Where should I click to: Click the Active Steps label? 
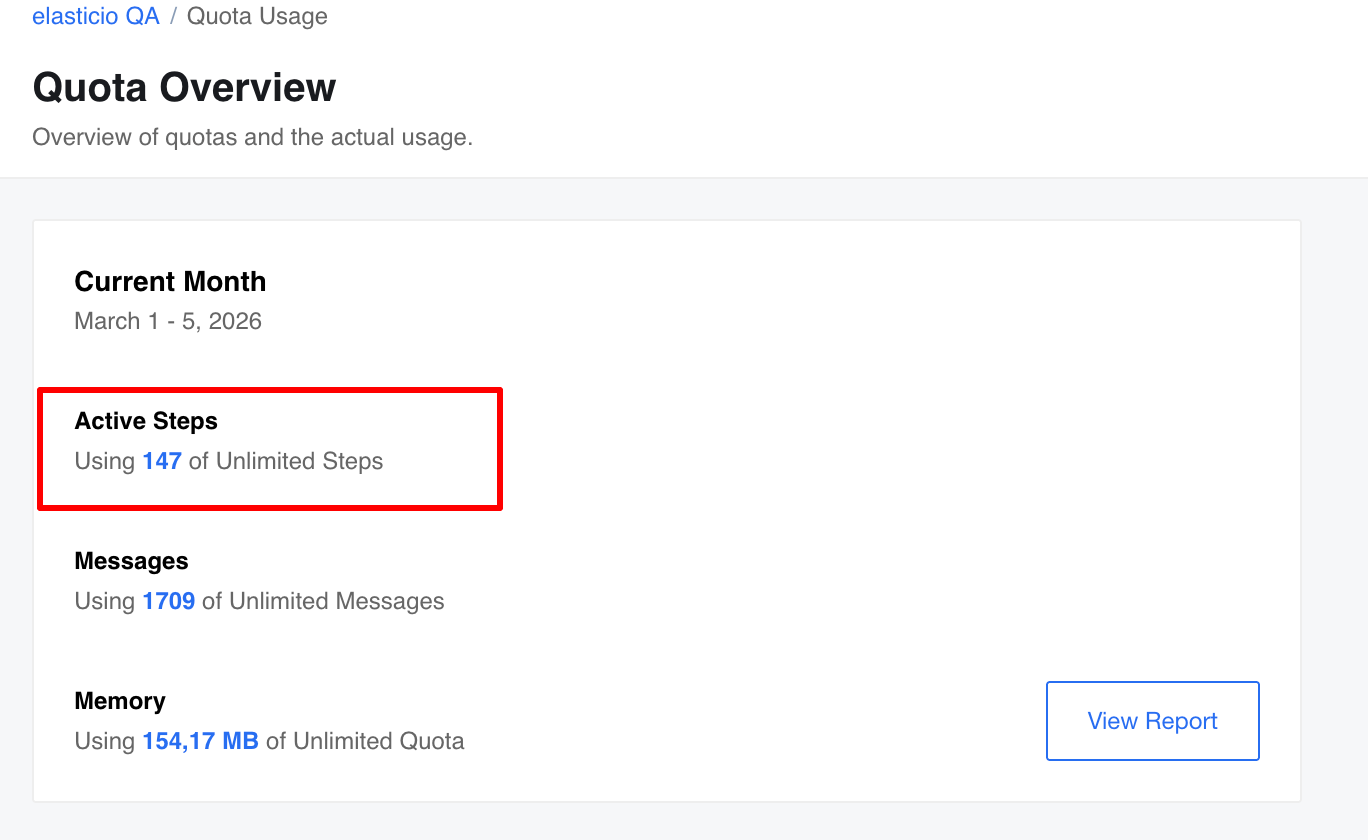pyautogui.click(x=146, y=421)
